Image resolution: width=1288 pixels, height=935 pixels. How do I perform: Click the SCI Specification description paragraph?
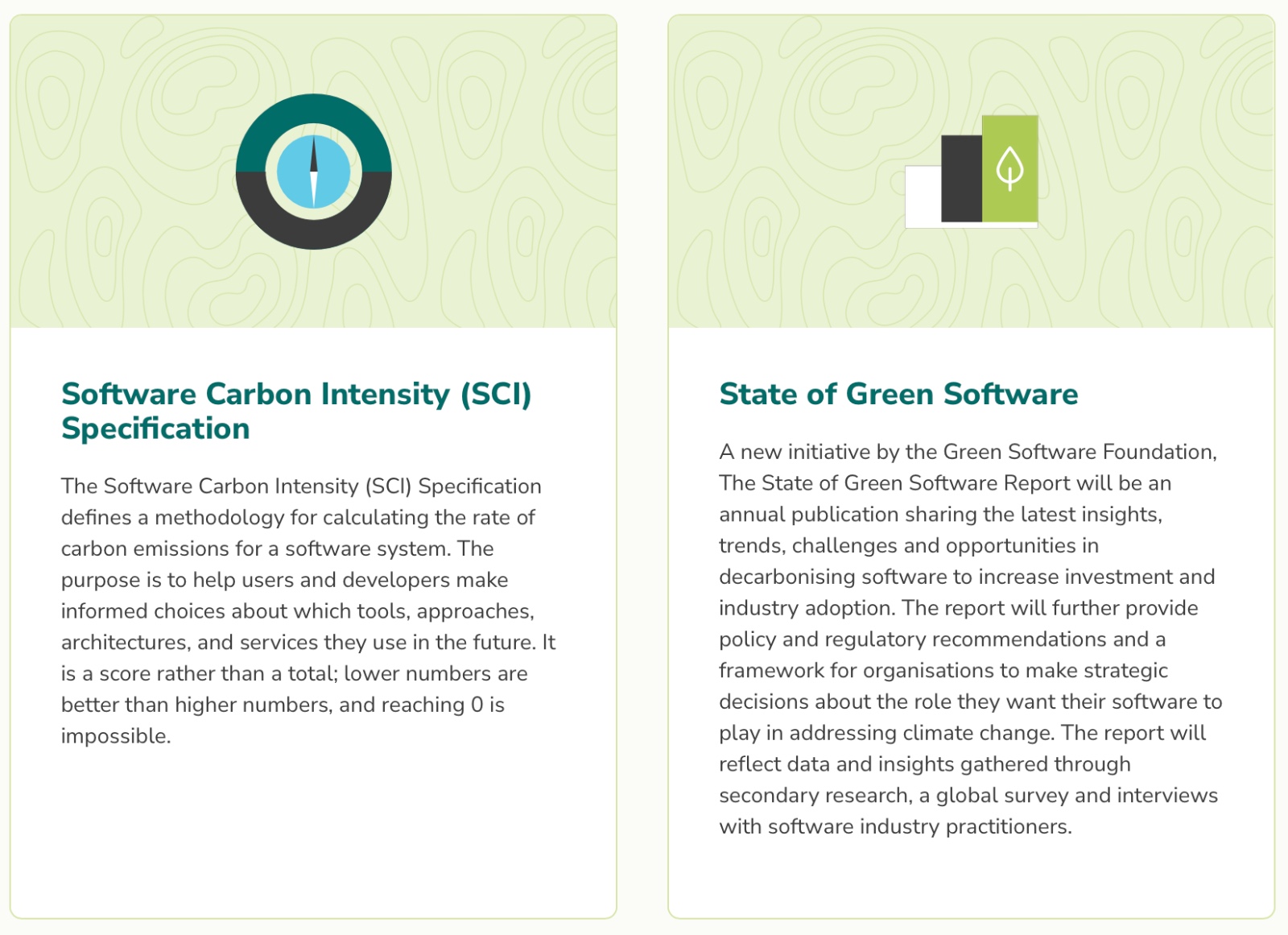tap(309, 610)
